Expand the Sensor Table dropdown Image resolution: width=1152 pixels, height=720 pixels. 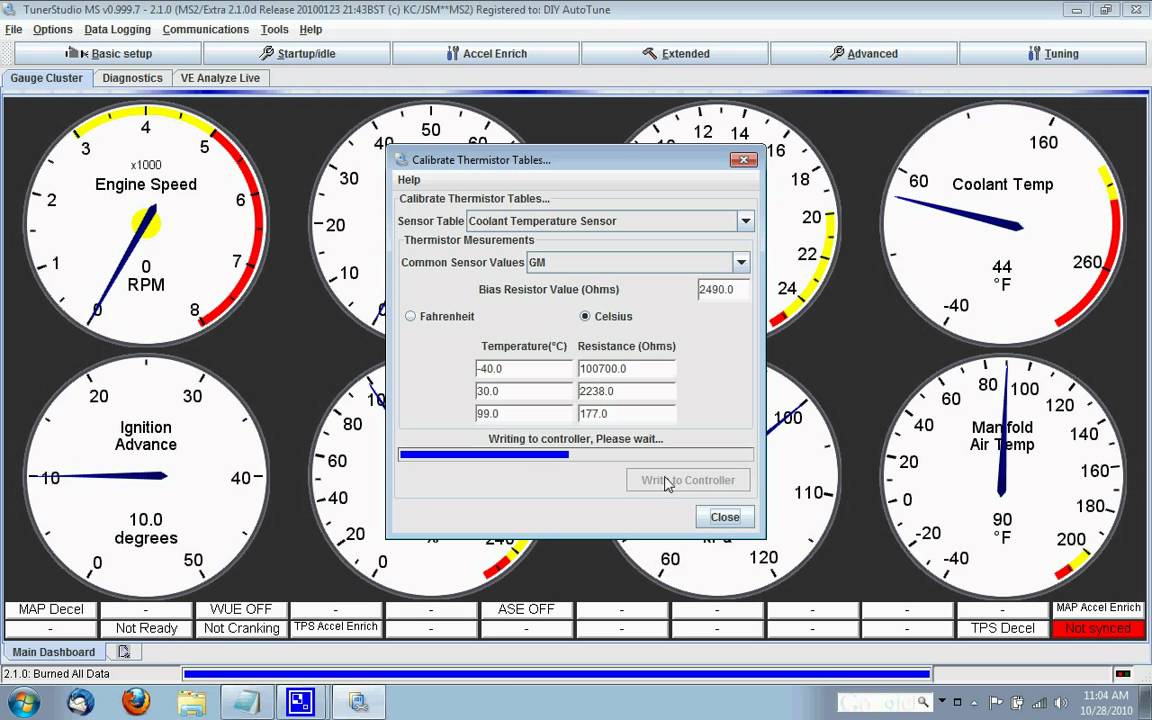[x=745, y=221]
